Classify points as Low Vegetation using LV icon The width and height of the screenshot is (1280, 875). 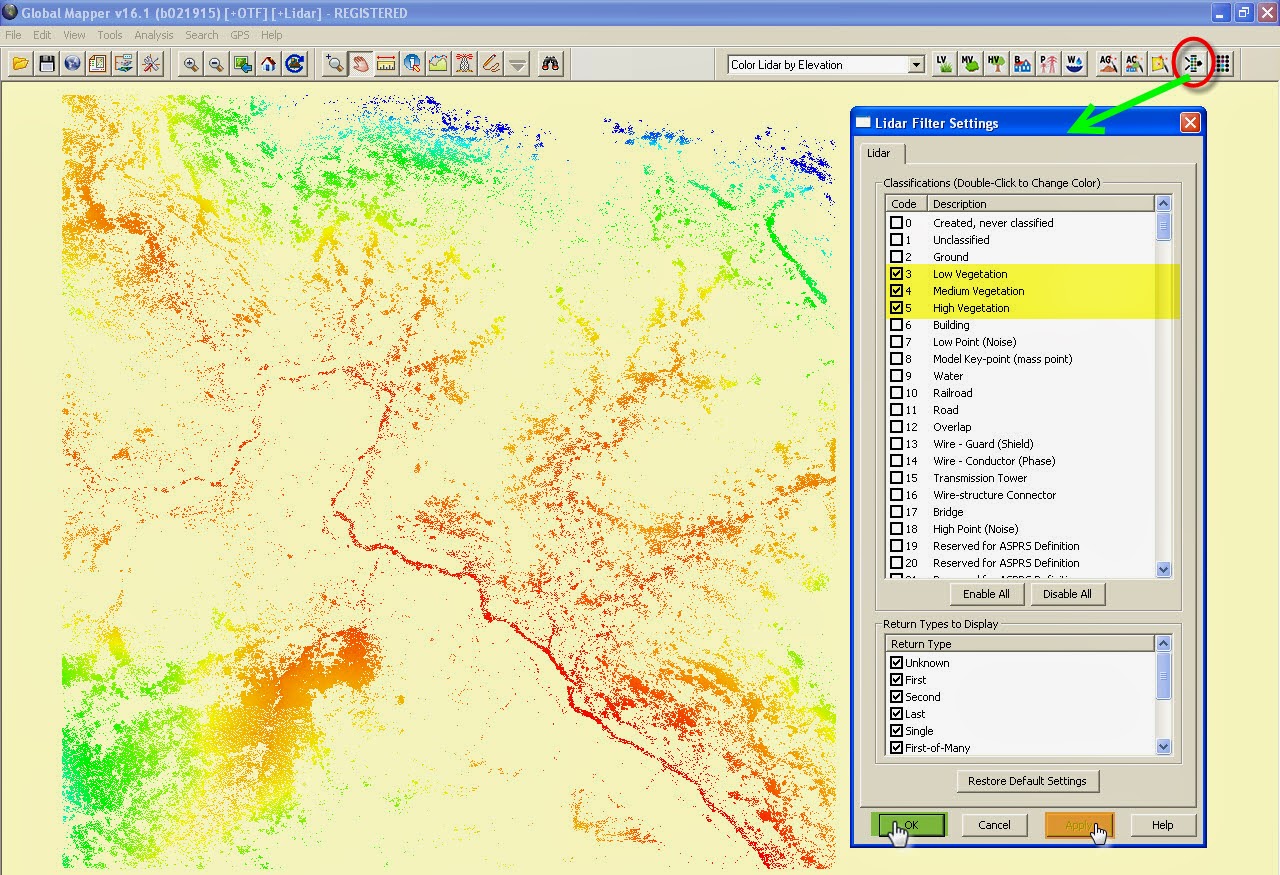point(942,63)
